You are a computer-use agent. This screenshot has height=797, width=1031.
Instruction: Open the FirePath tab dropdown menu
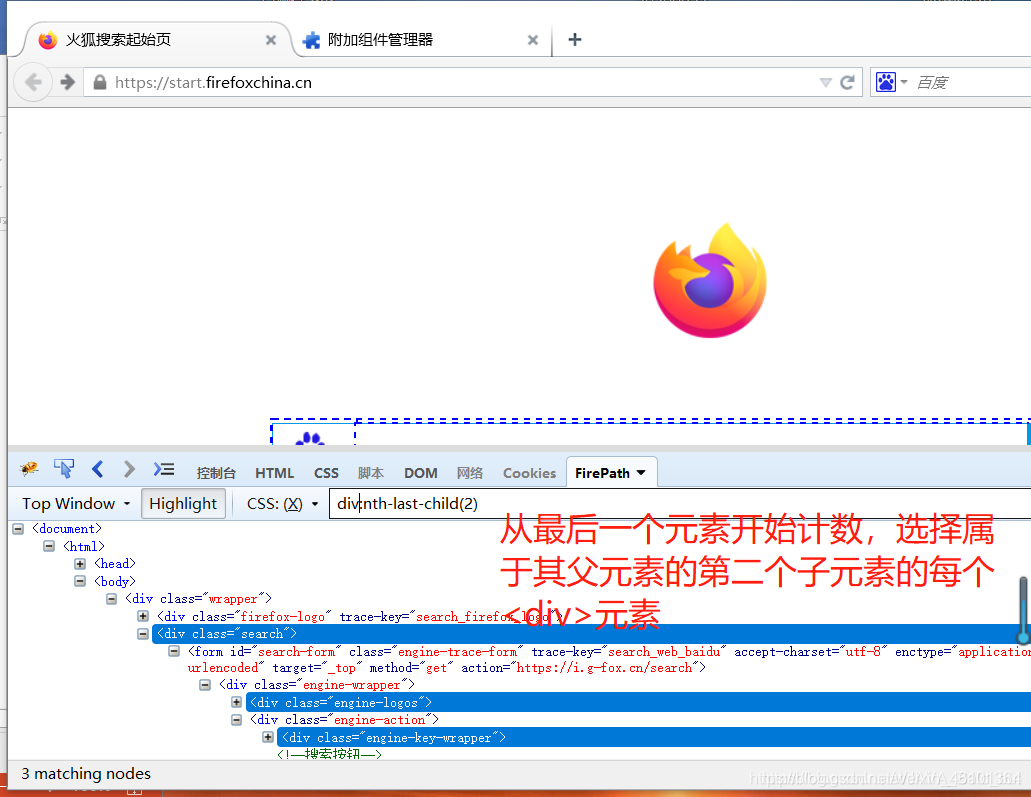(x=641, y=473)
